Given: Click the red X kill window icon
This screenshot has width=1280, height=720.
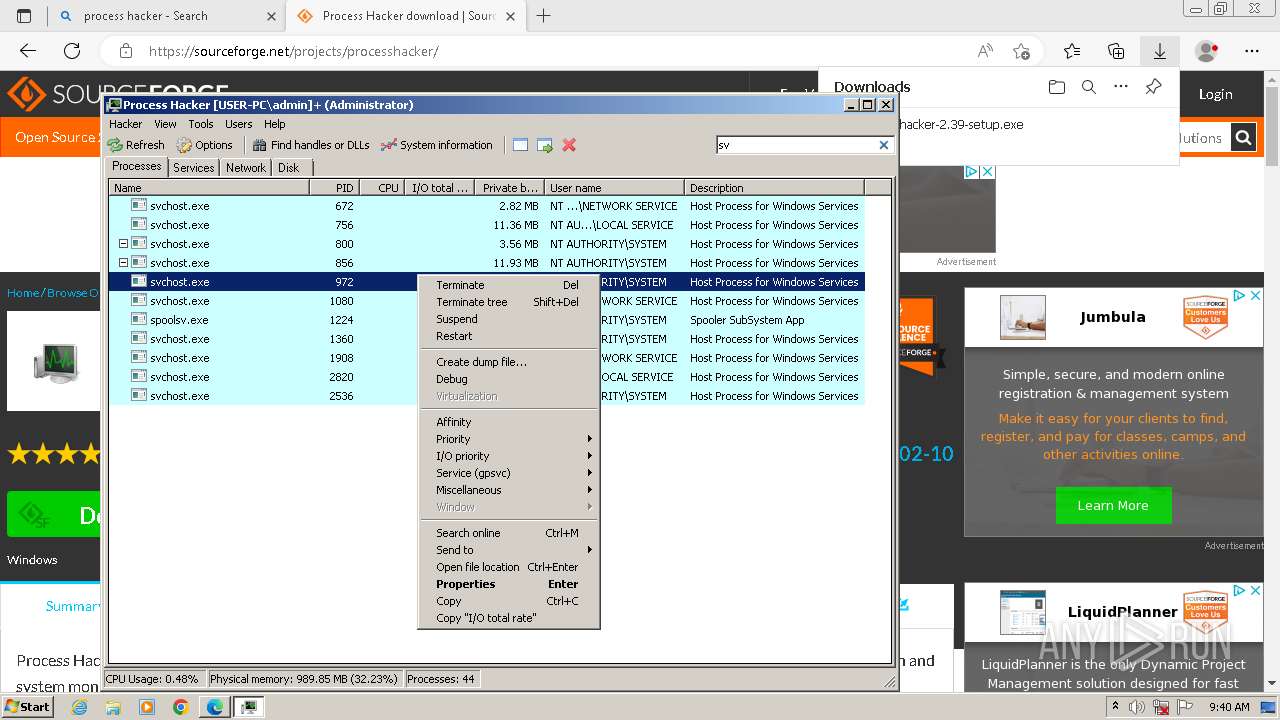Looking at the screenshot, I should point(569,145).
